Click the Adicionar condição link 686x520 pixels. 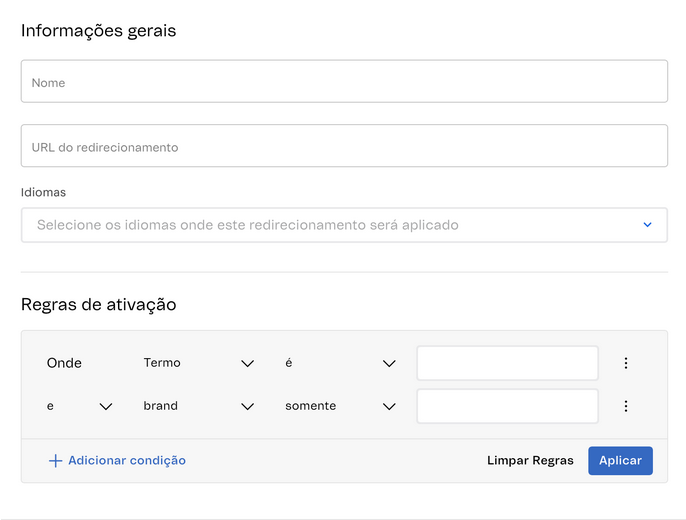click(127, 461)
